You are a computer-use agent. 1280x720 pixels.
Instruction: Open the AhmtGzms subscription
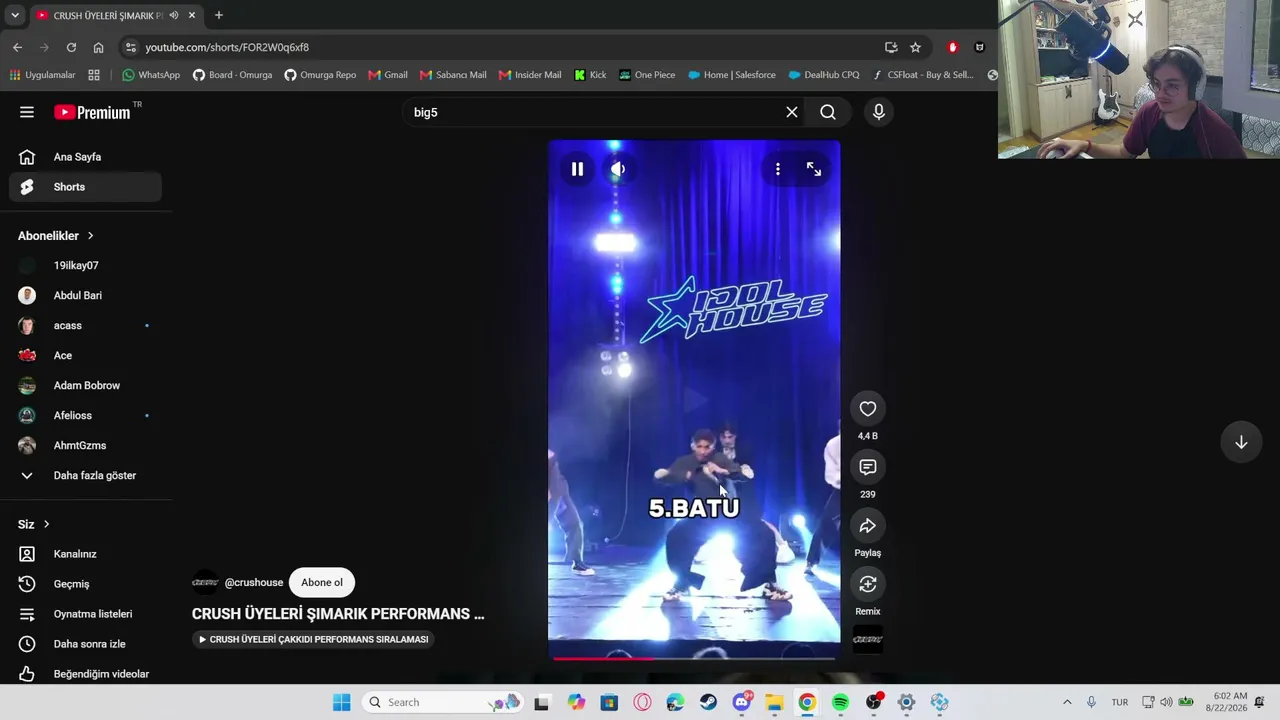point(85,446)
